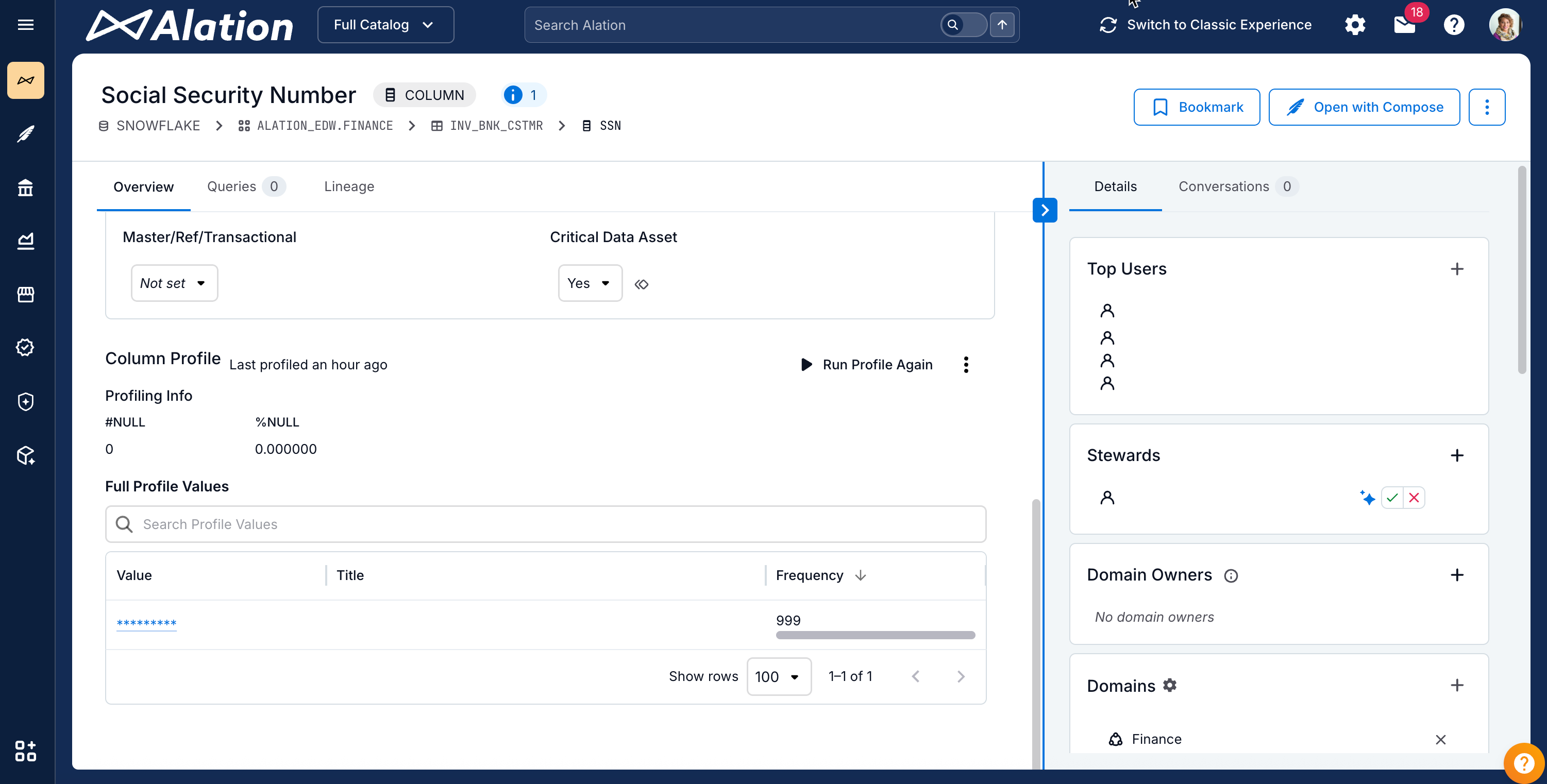Open the Full Catalog dropdown
Image resolution: width=1547 pixels, height=784 pixels.
click(385, 25)
